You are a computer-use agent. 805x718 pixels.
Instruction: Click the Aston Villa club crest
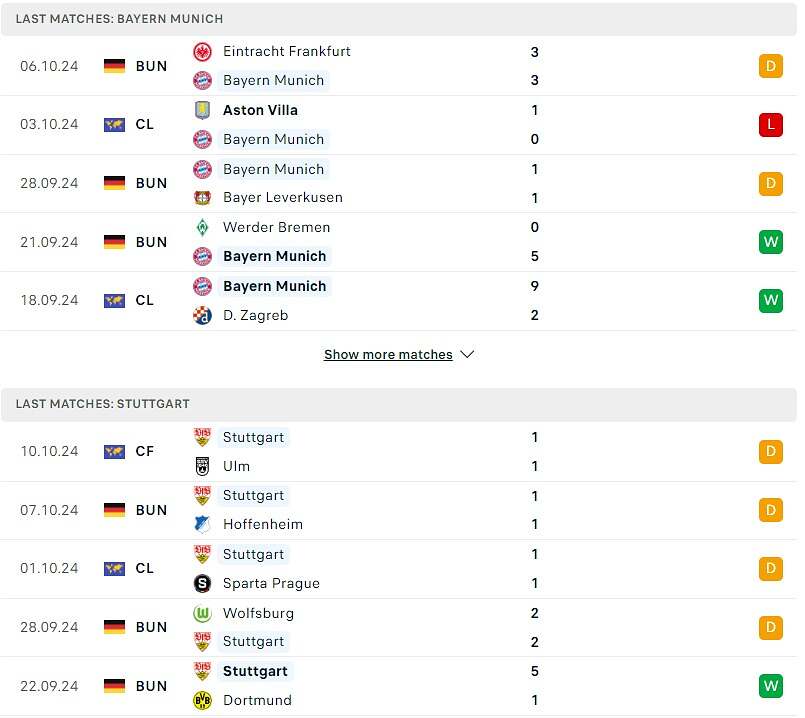(x=203, y=110)
